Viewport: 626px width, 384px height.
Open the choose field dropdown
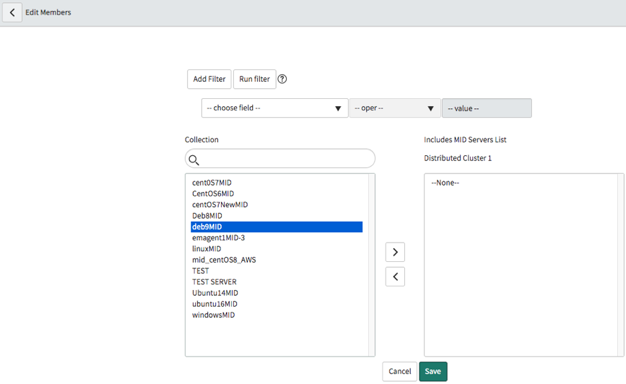[x=275, y=108]
